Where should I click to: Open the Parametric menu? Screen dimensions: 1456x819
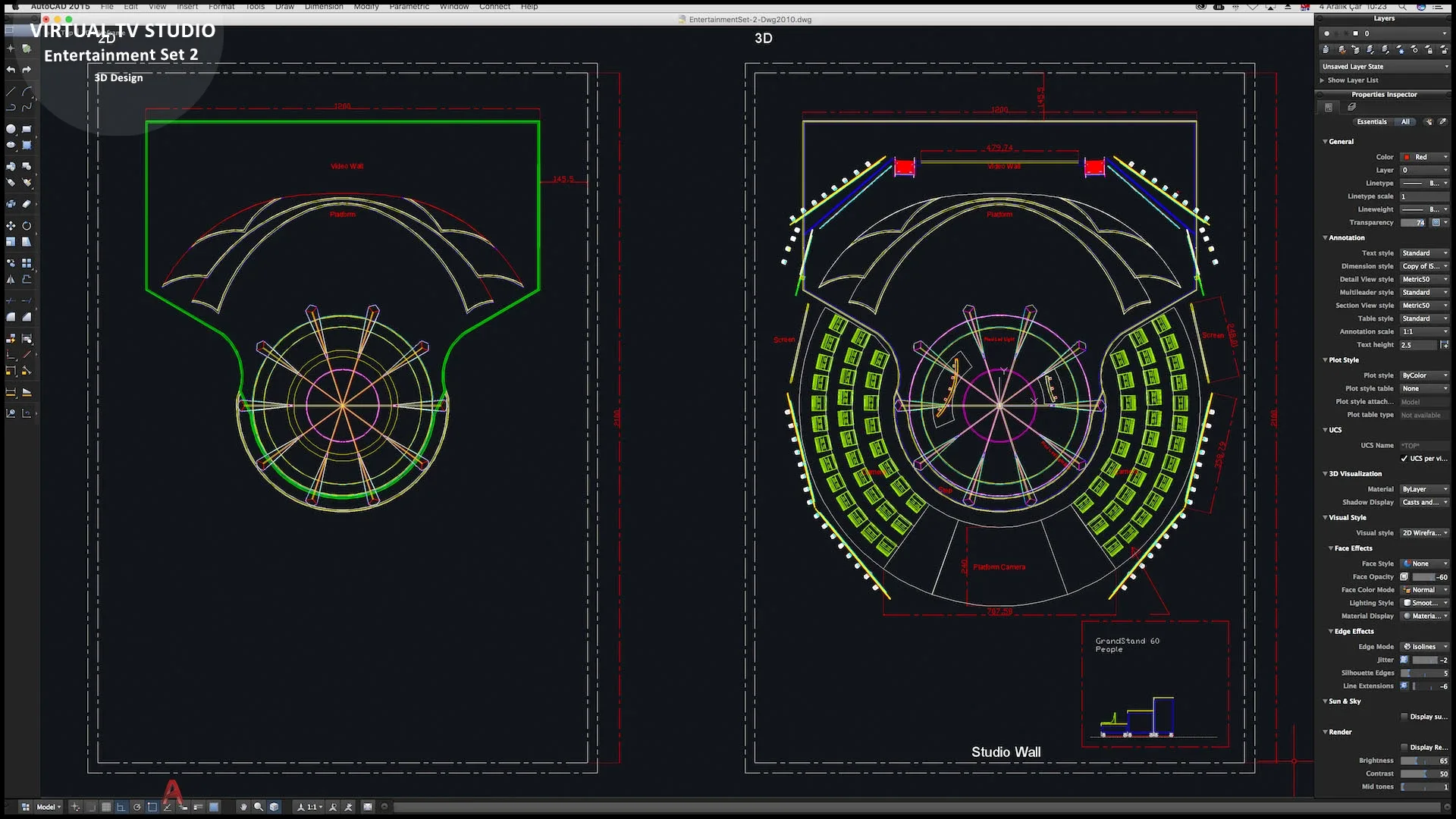pos(409,6)
